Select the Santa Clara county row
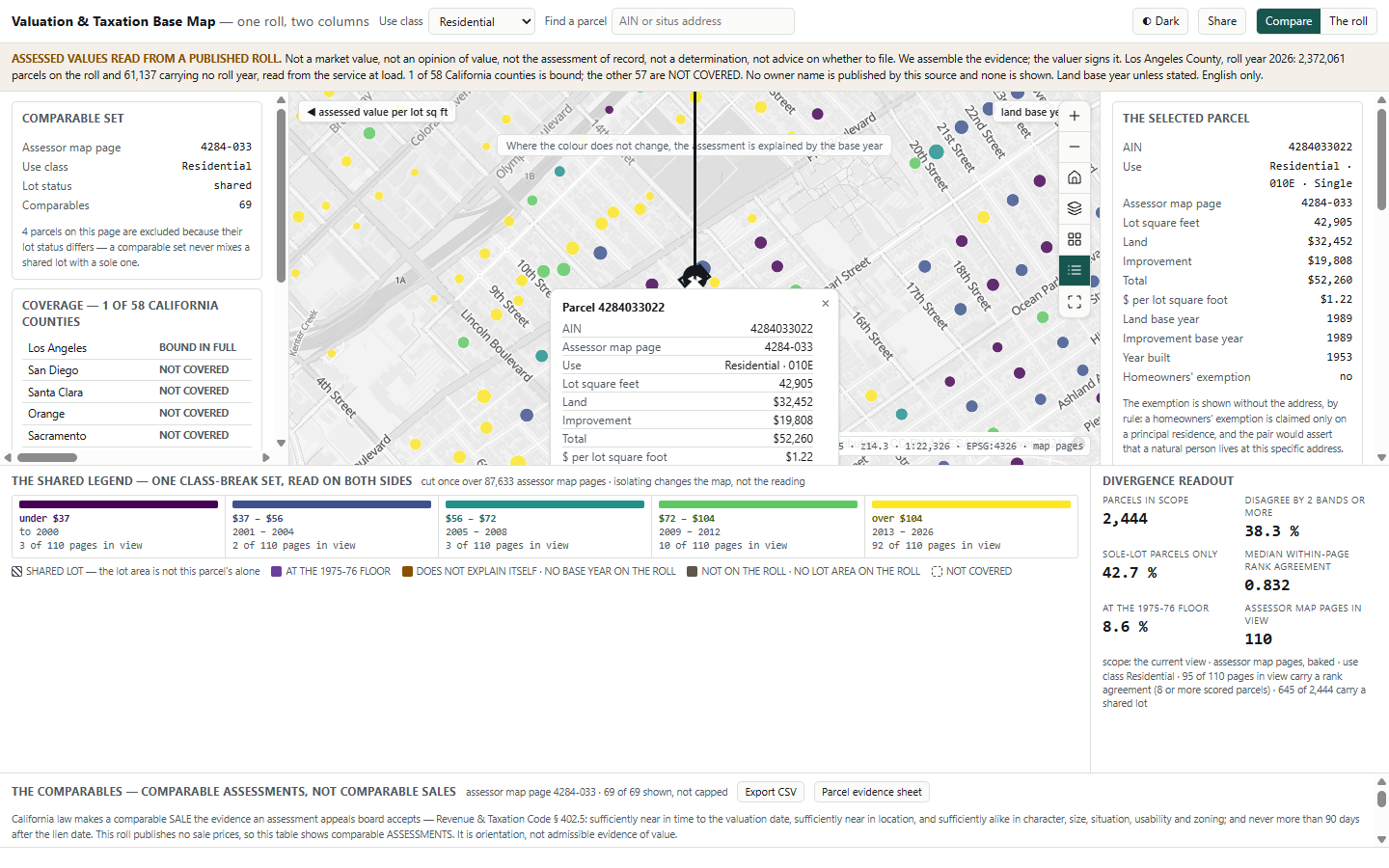The image size is (1389, 868). click(x=137, y=392)
